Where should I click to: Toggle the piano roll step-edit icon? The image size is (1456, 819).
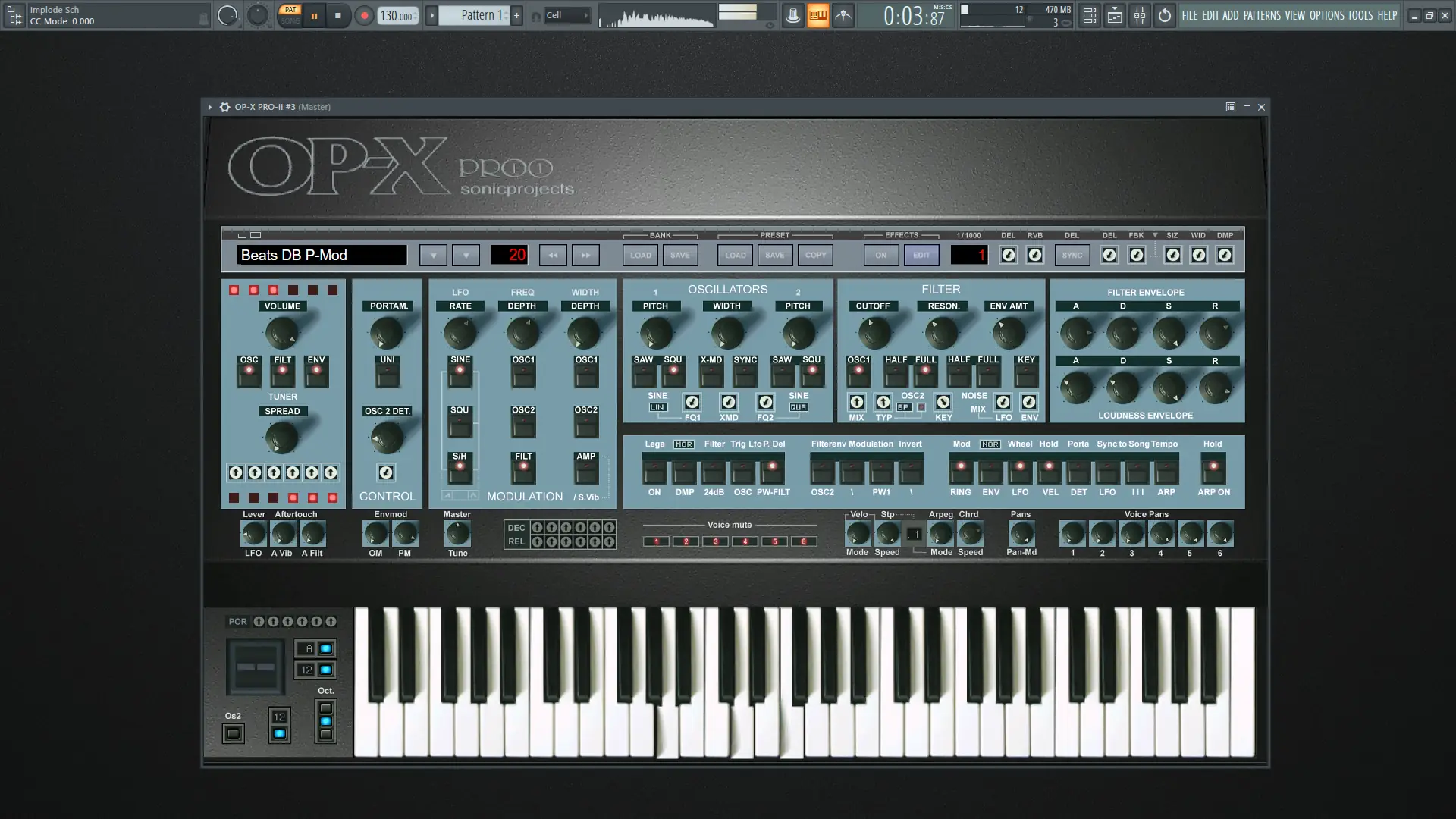[x=817, y=15]
